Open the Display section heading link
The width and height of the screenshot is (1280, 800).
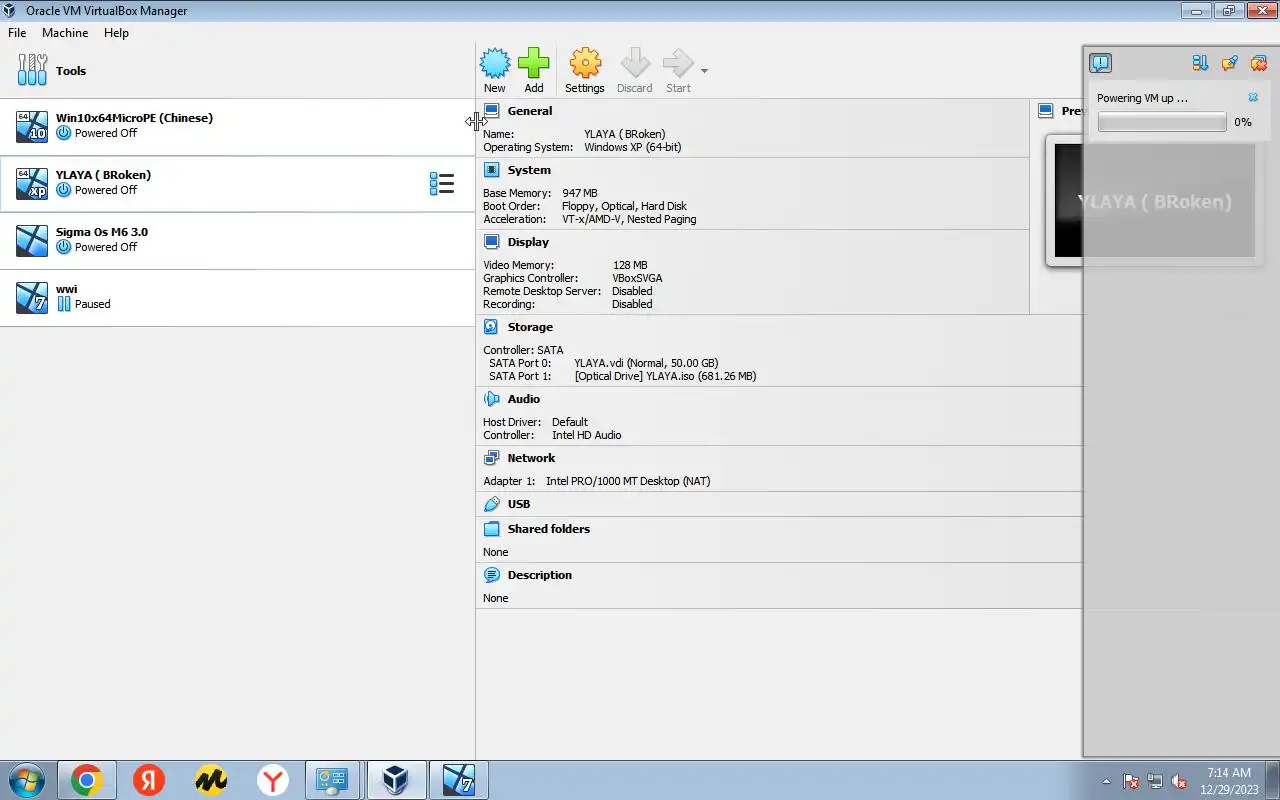pyautogui.click(x=528, y=242)
